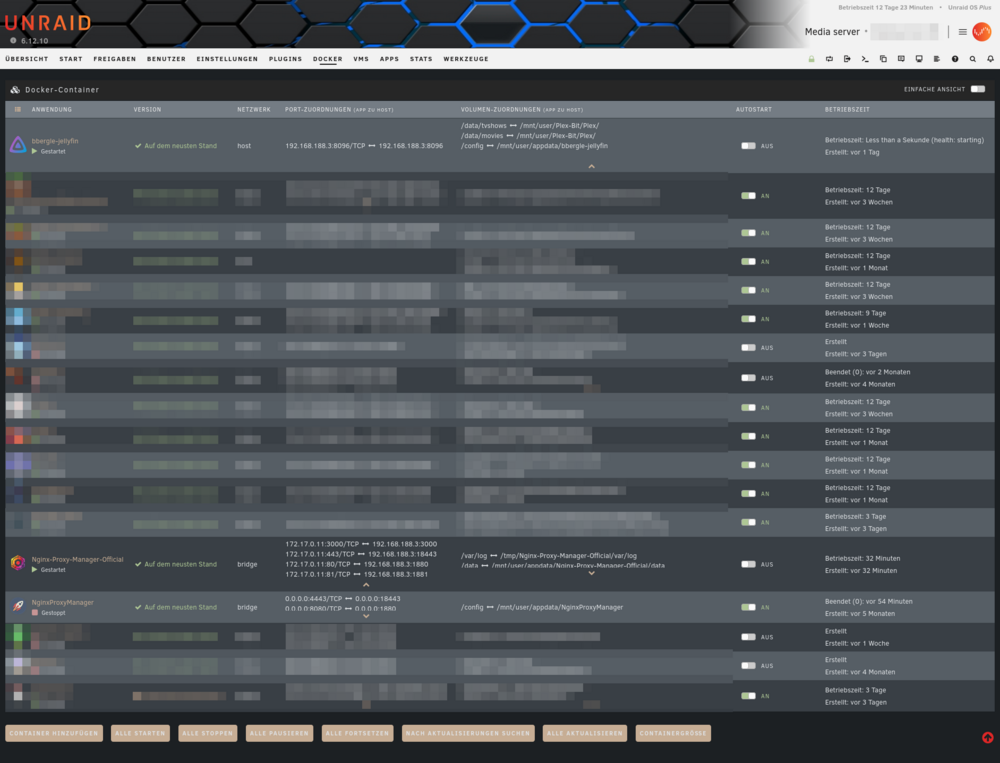Click the Alle fortsetzen button

tap(357, 733)
